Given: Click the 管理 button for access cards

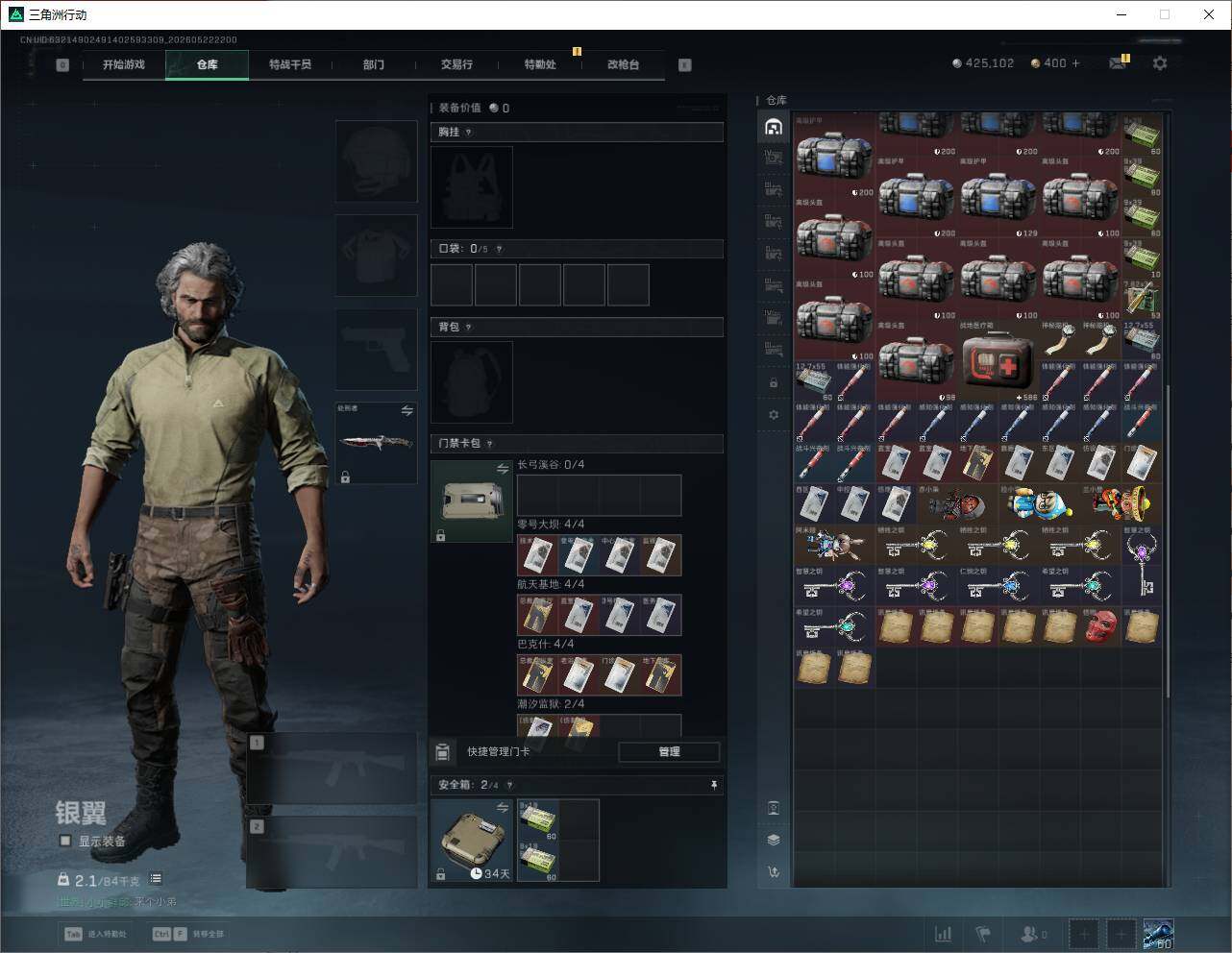Looking at the screenshot, I should [669, 751].
